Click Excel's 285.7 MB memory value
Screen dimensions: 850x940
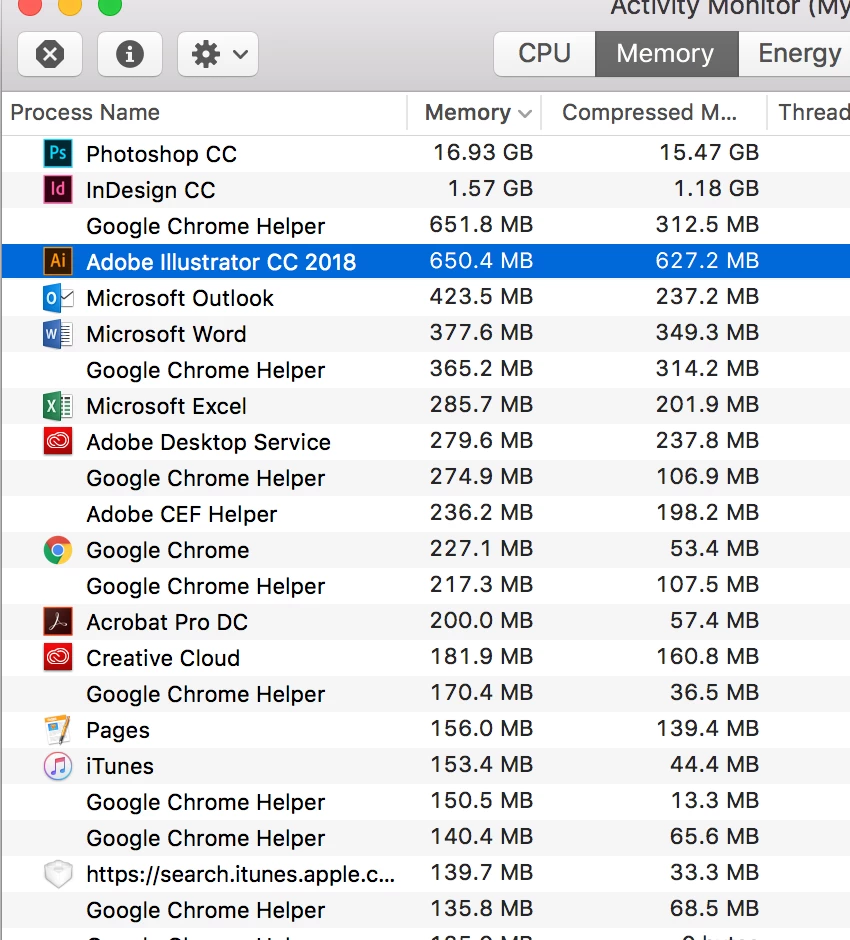pos(481,404)
